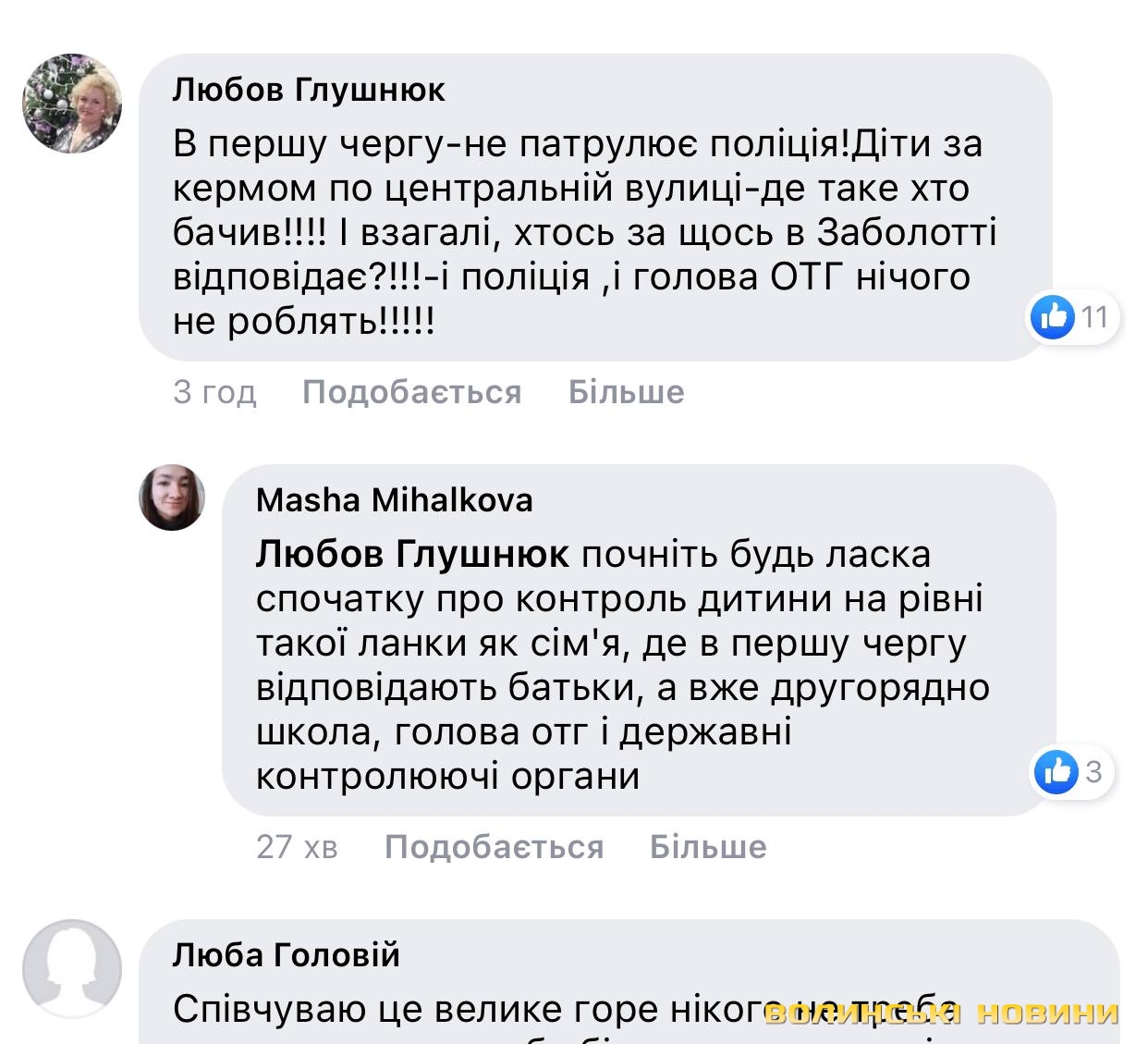Like Masha Mihalkova's reply via Подобається
1148x1044 pixels.
(494, 847)
